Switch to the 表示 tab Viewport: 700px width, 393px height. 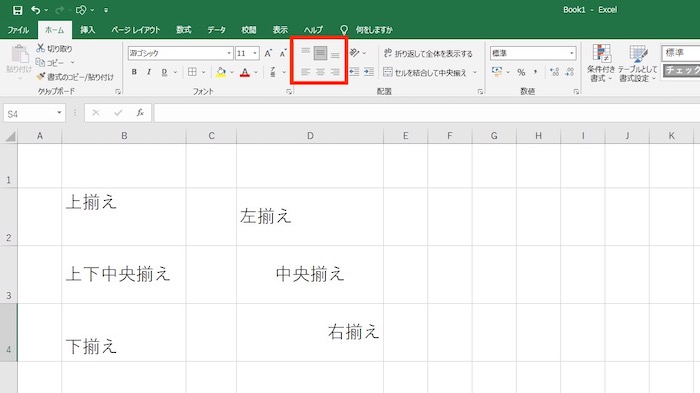(x=280, y=30)
